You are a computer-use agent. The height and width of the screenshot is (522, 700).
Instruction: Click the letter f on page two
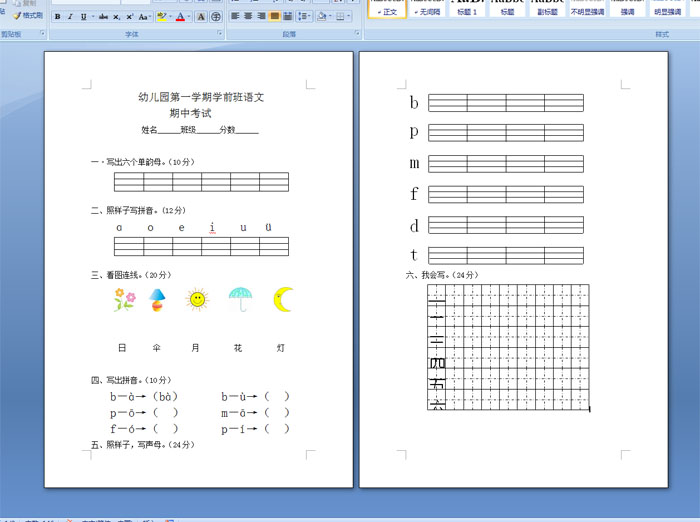point(414,194)
